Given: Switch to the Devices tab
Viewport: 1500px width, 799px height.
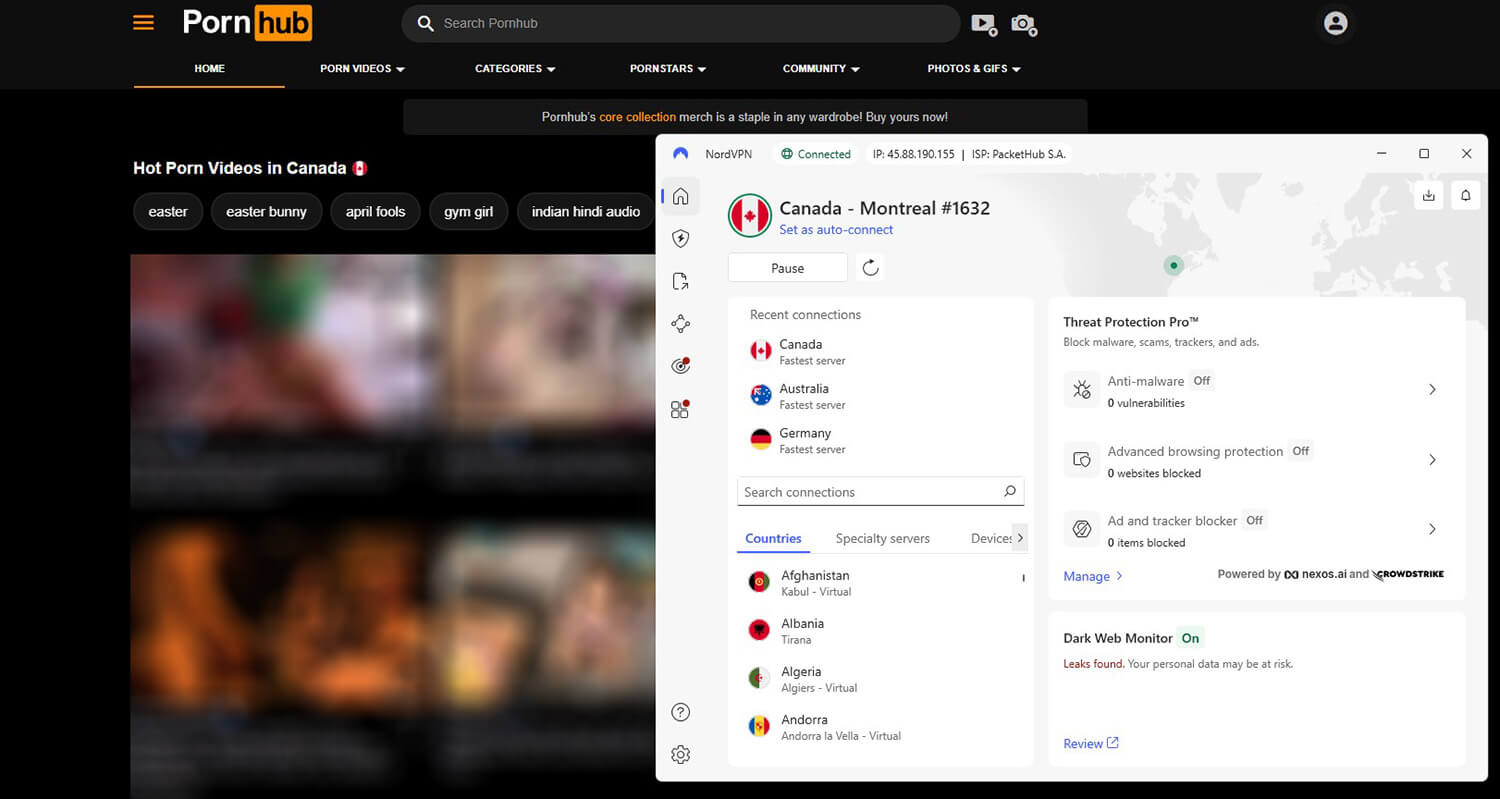Looking at the screenshot, I should (x=991, y=538).
